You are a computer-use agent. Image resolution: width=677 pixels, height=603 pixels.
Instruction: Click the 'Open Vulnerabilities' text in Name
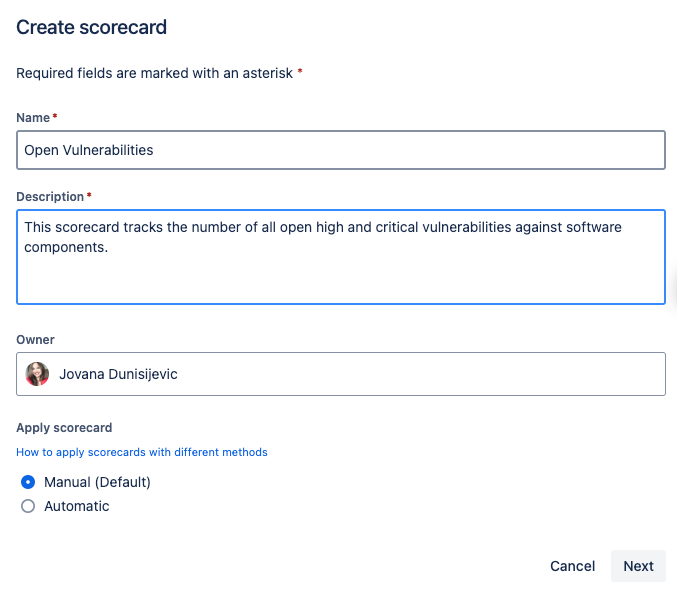tap(89, 150)
